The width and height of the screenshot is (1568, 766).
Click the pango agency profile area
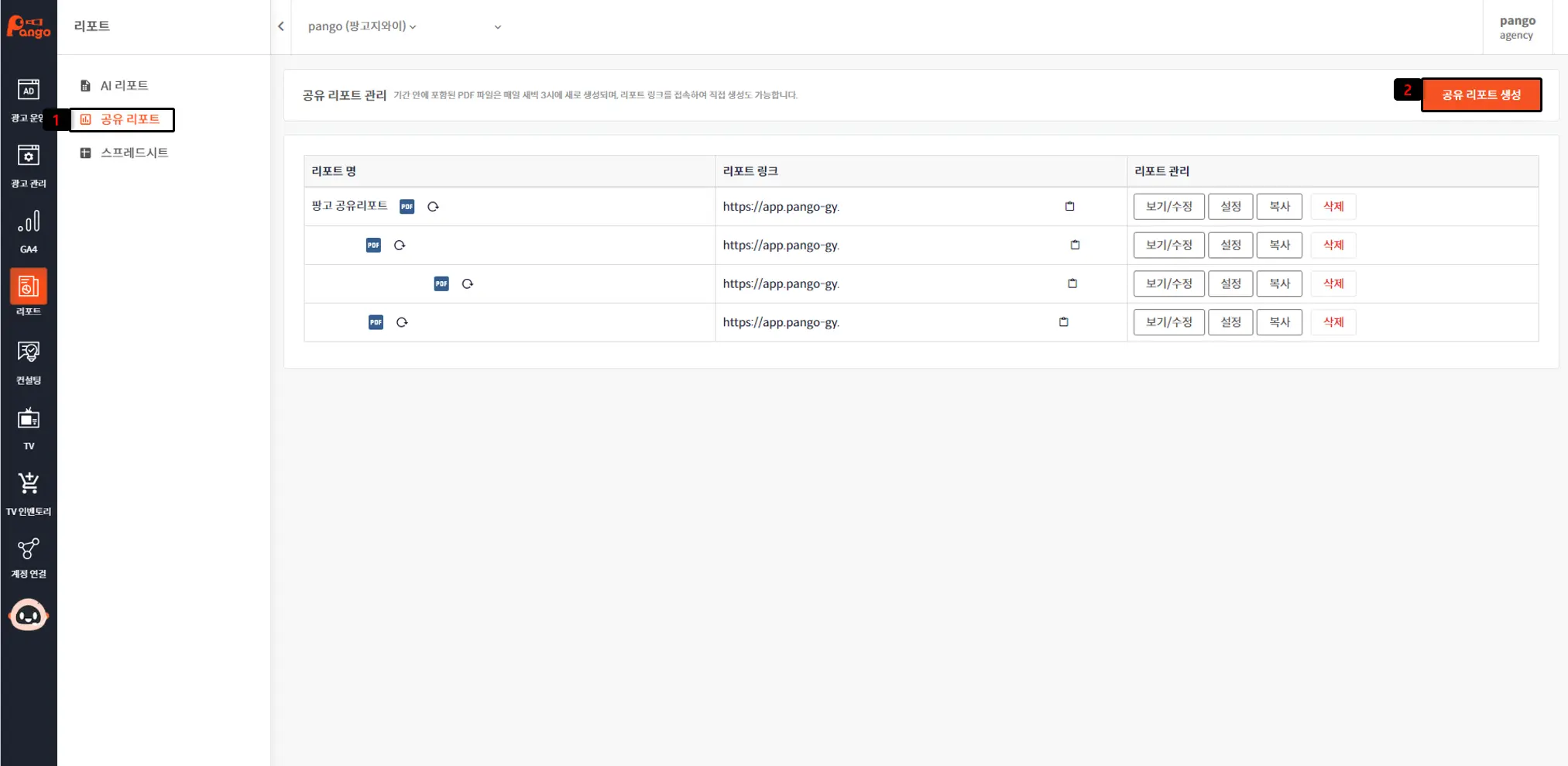click(x=1516, y=27)
